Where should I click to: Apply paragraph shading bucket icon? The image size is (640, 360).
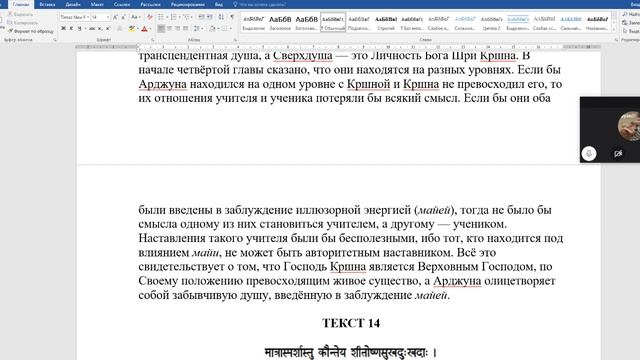pyautogui.click(x=213, y=29)
